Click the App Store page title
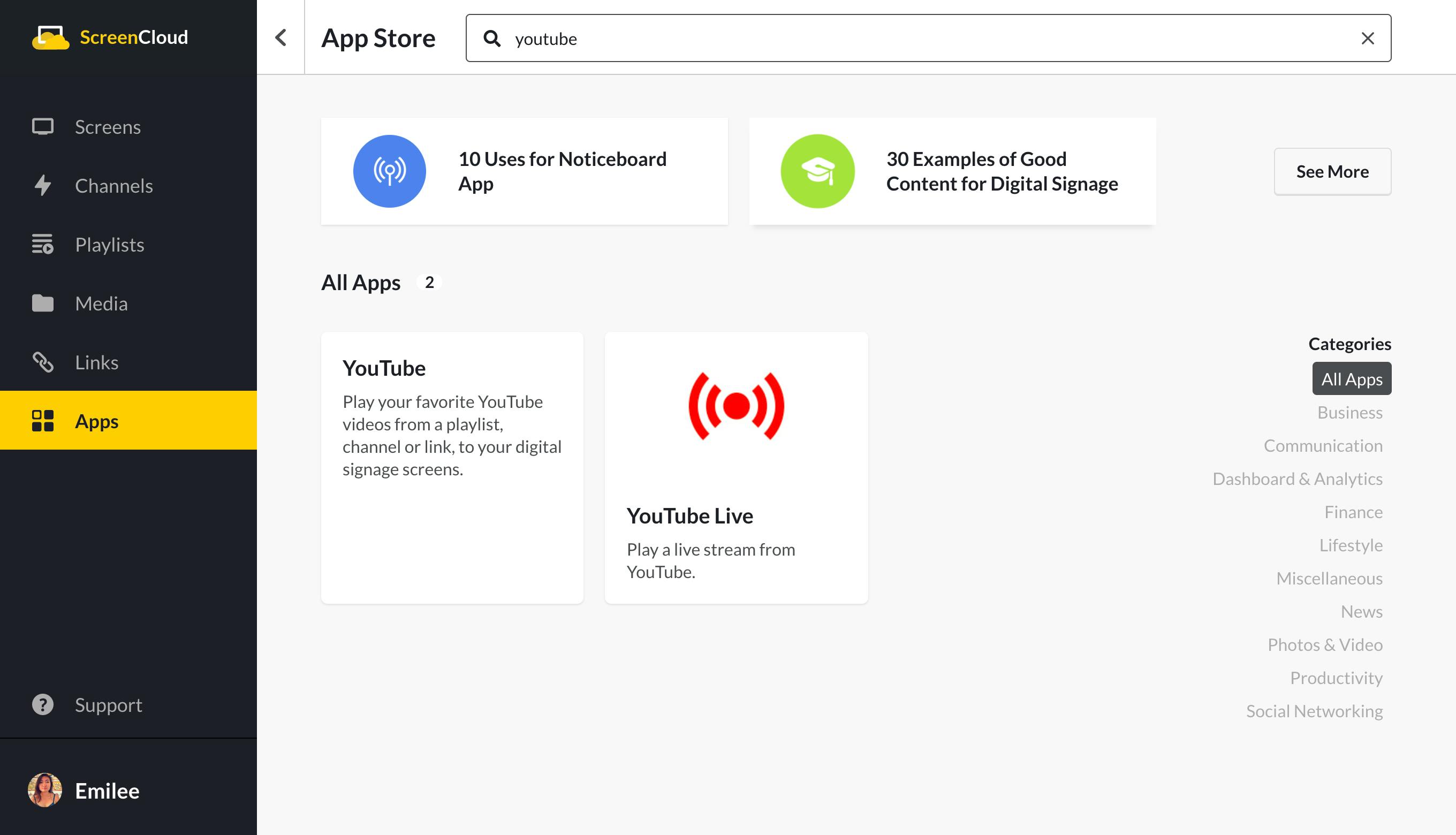Viewport: 1456px width, 835px height. pyautogui.click(x=378, y=39)
